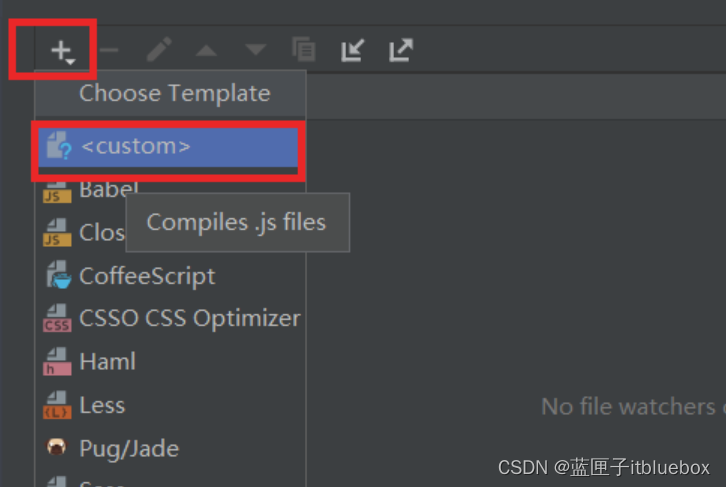The height and width of the screenshot is (487, 726).
Task: Click the Import icon in the toolbar
Action: click(352, 50)
